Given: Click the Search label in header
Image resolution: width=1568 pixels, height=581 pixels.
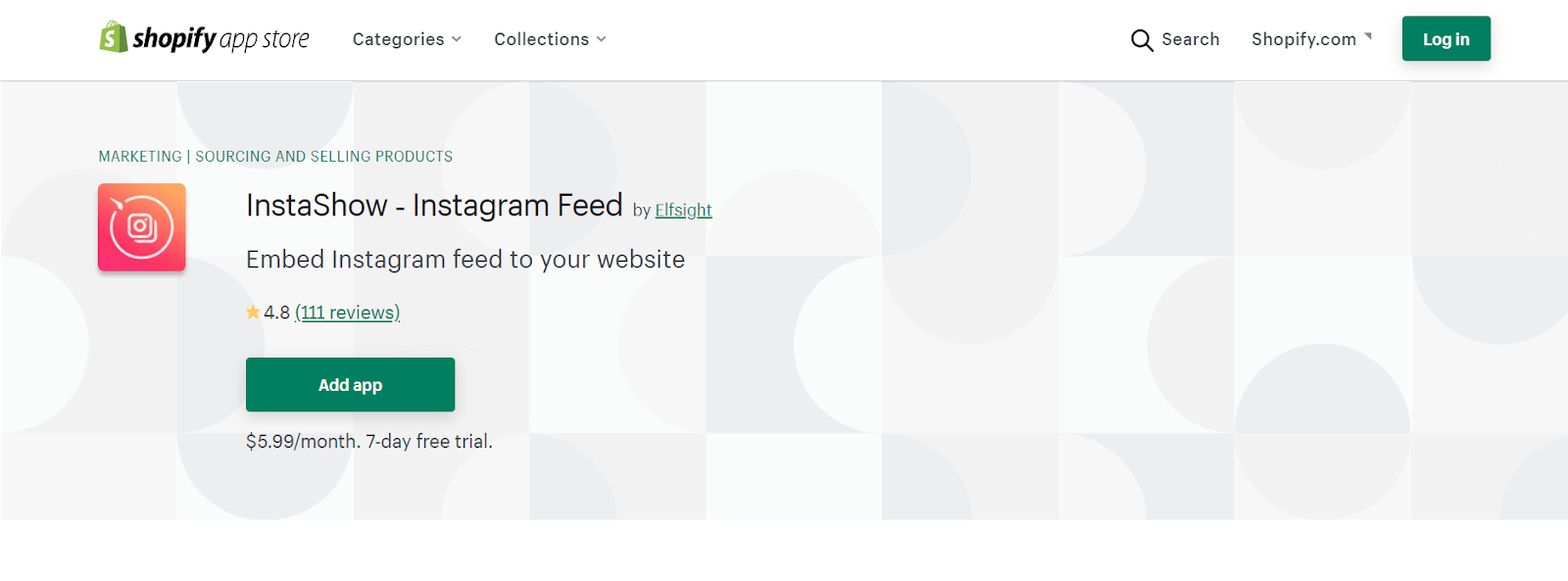Looking at the screenshot, I should pos(1191,39).
